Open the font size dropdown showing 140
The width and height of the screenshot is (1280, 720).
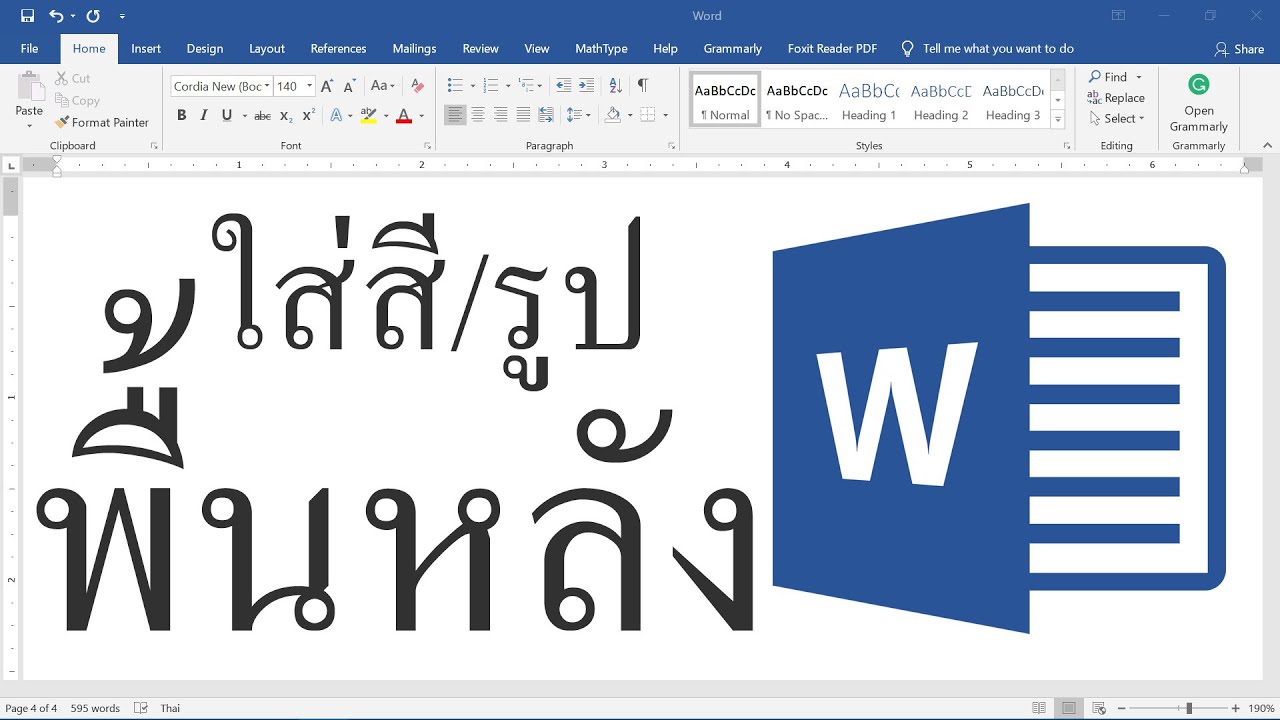pyautogui.click(x=309, y=86)
